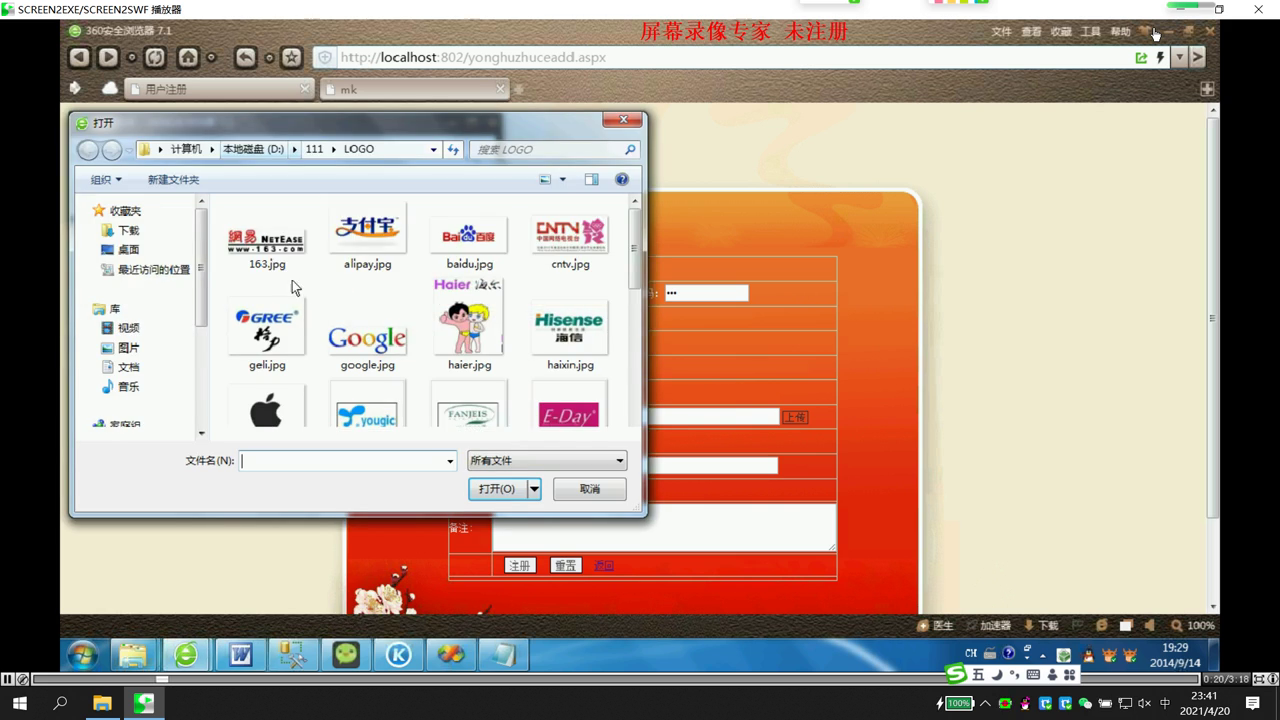Viewport: 1280px width, 720px height.
Task: Click the refresh arrows in the dialog path bar
Action: (x=453, y=149)
